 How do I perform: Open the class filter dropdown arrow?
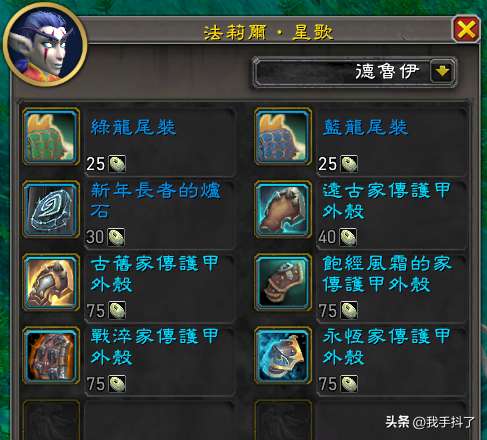(x=442, y=71)
